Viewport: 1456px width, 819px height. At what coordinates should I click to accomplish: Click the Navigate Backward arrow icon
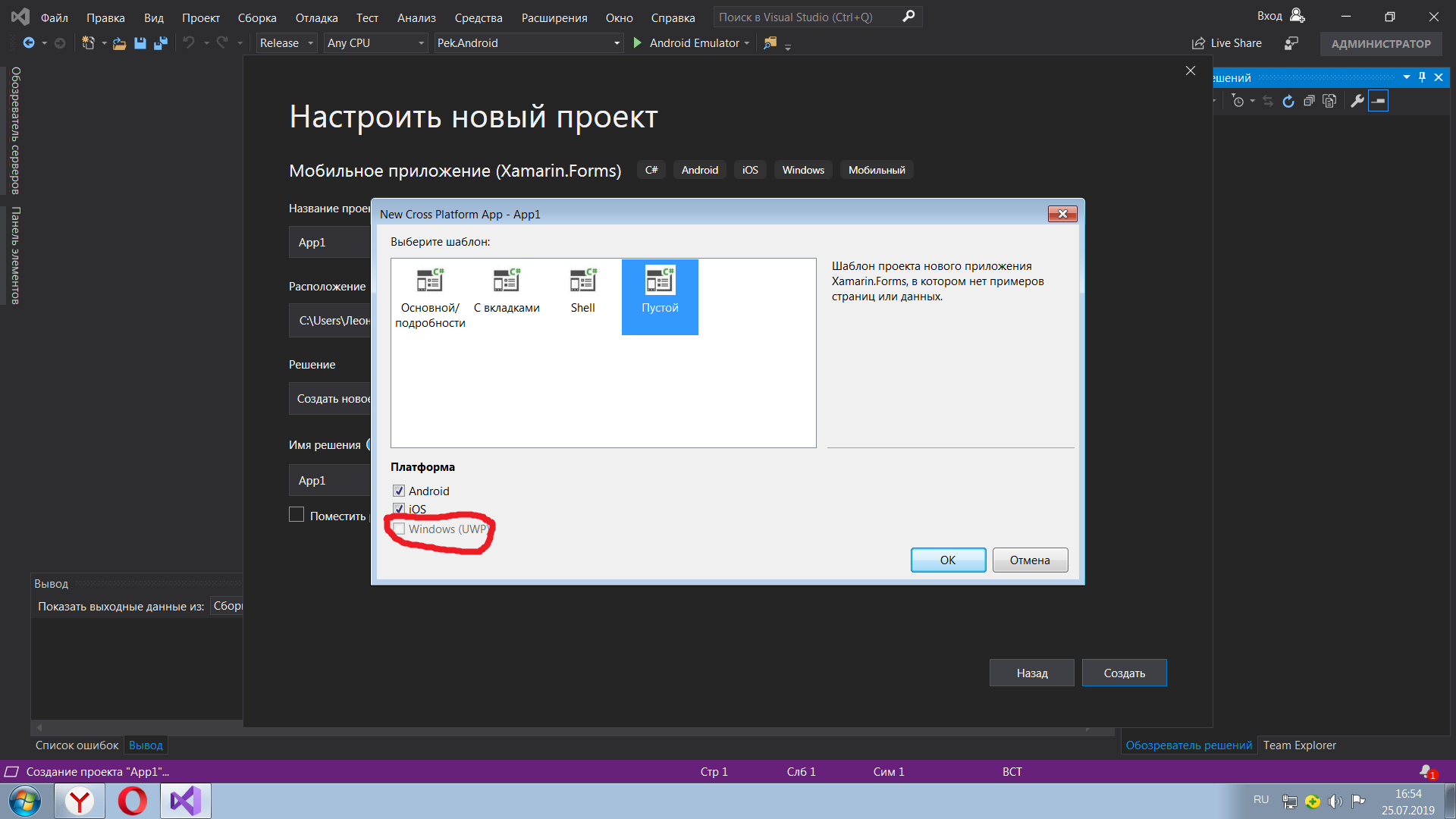pyautogui.click(x=29, y=43)
